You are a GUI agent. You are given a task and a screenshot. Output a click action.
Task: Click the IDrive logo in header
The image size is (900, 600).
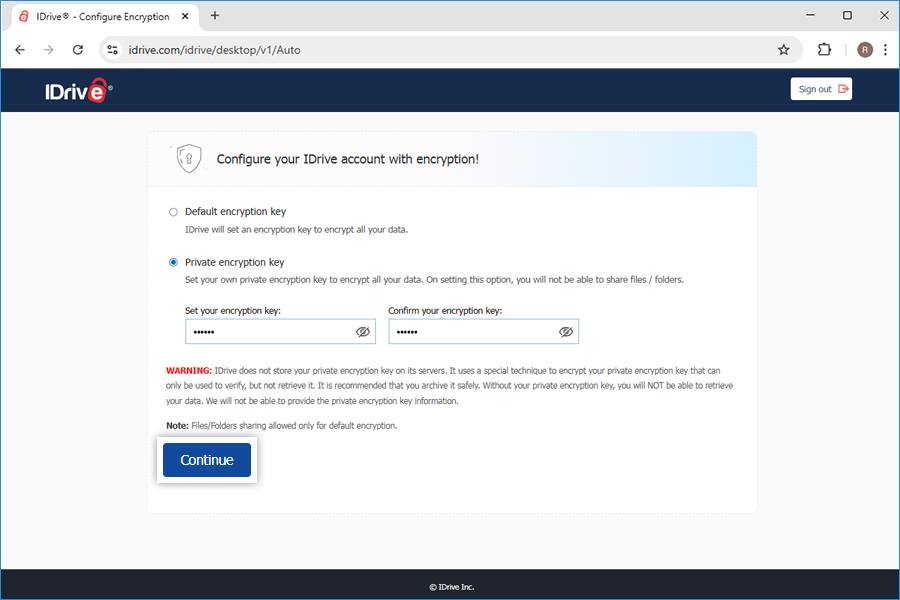[x=79, y=90]
